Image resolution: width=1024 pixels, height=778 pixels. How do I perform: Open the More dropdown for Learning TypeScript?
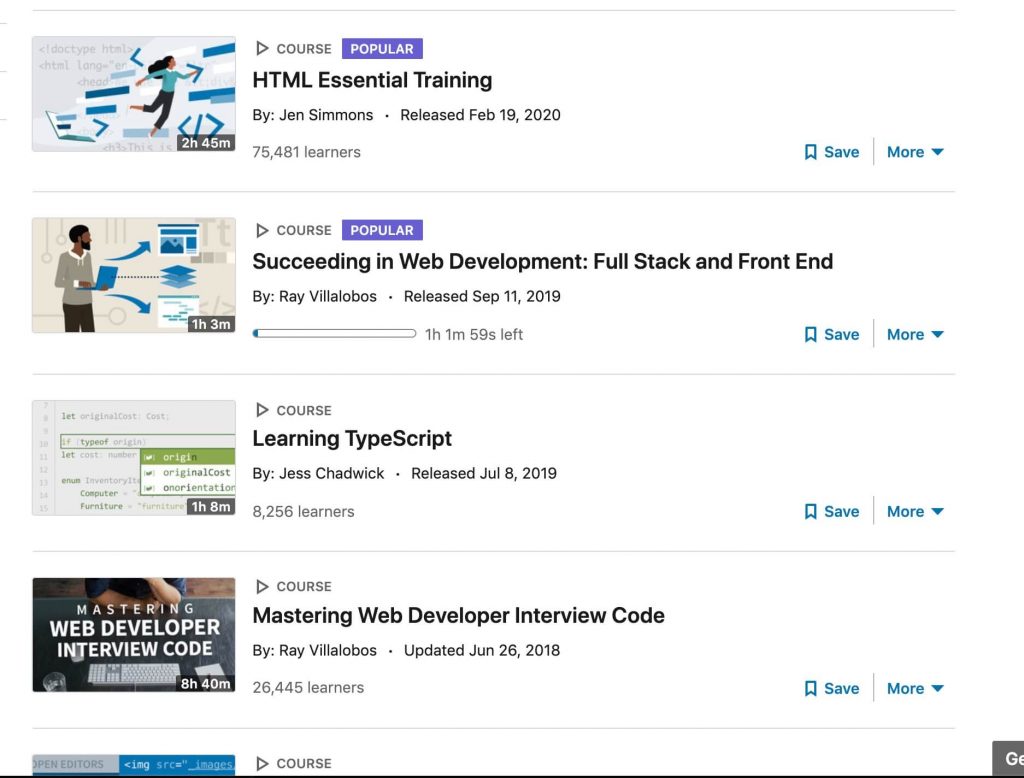point(915,511)
